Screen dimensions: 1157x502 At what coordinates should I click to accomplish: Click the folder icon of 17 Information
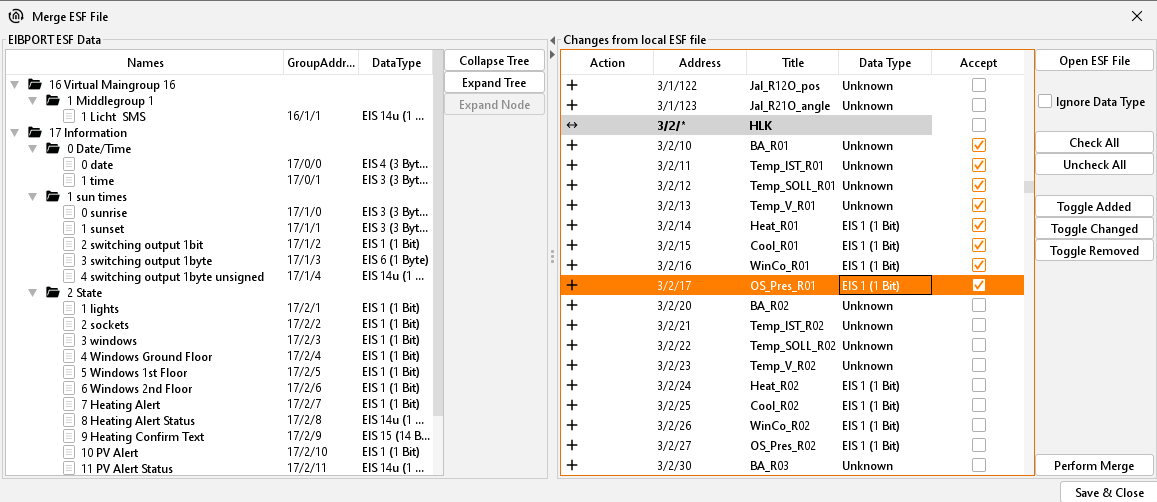click(x=36, y=133)
